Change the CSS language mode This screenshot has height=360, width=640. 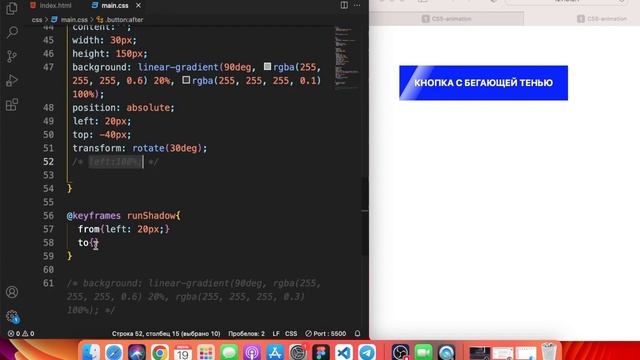click(291, 333)
